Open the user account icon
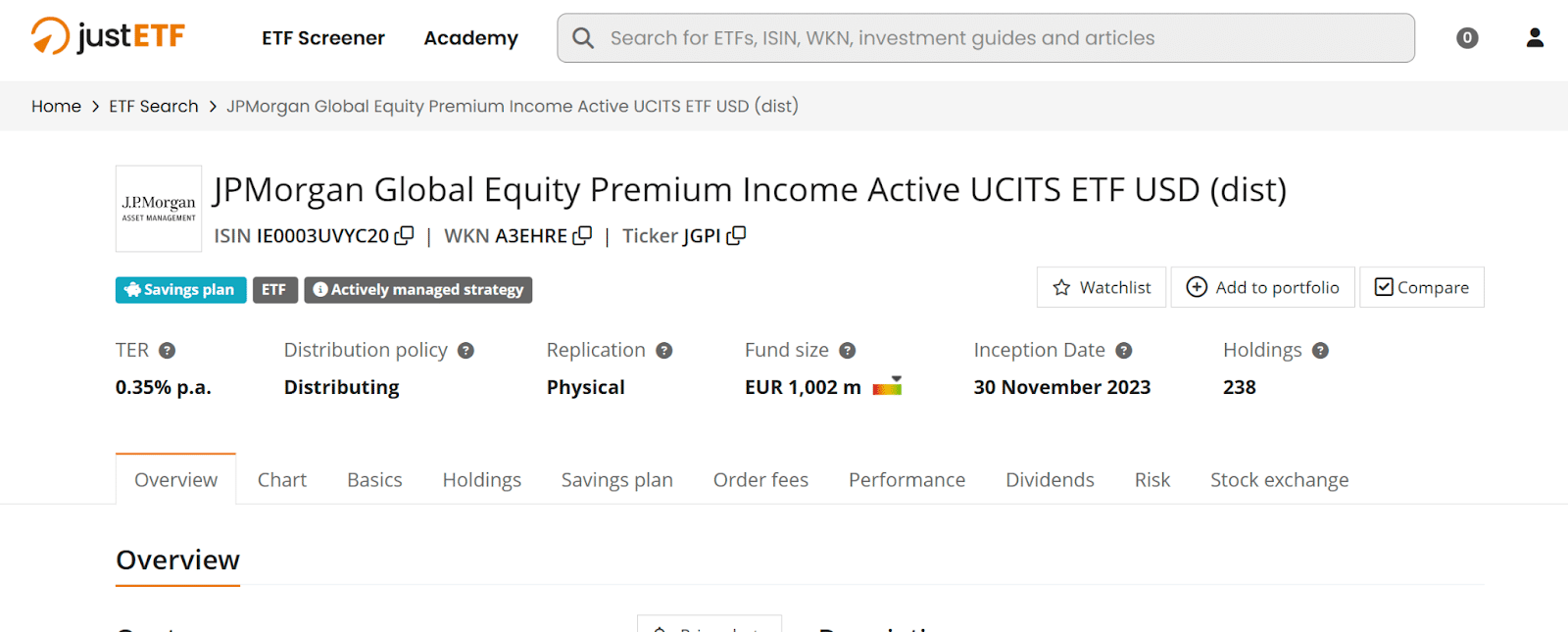This screenshot has height=632, width=1568. pos(1535,37)
